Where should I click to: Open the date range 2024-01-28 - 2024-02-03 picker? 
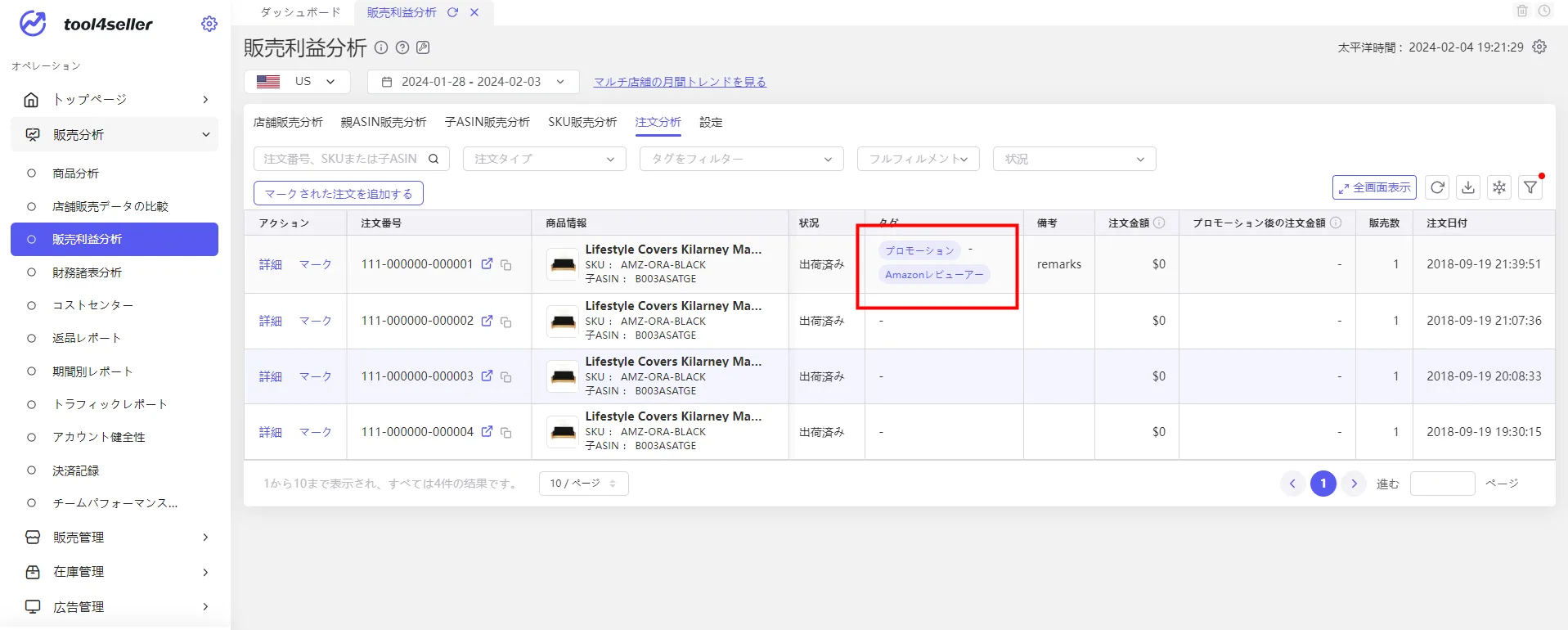click(474, 82)
